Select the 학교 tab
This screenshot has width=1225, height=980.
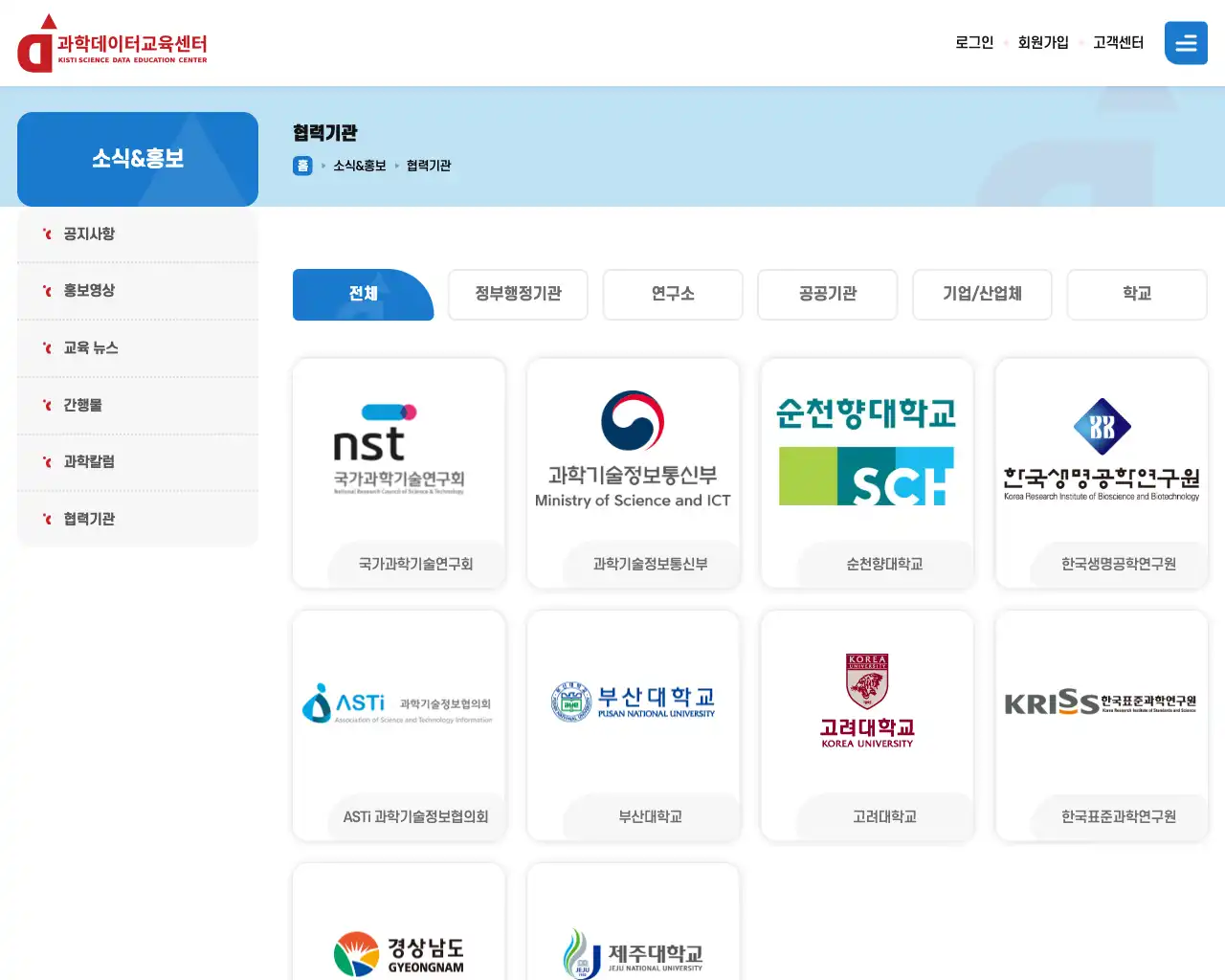coord(1137,294)
